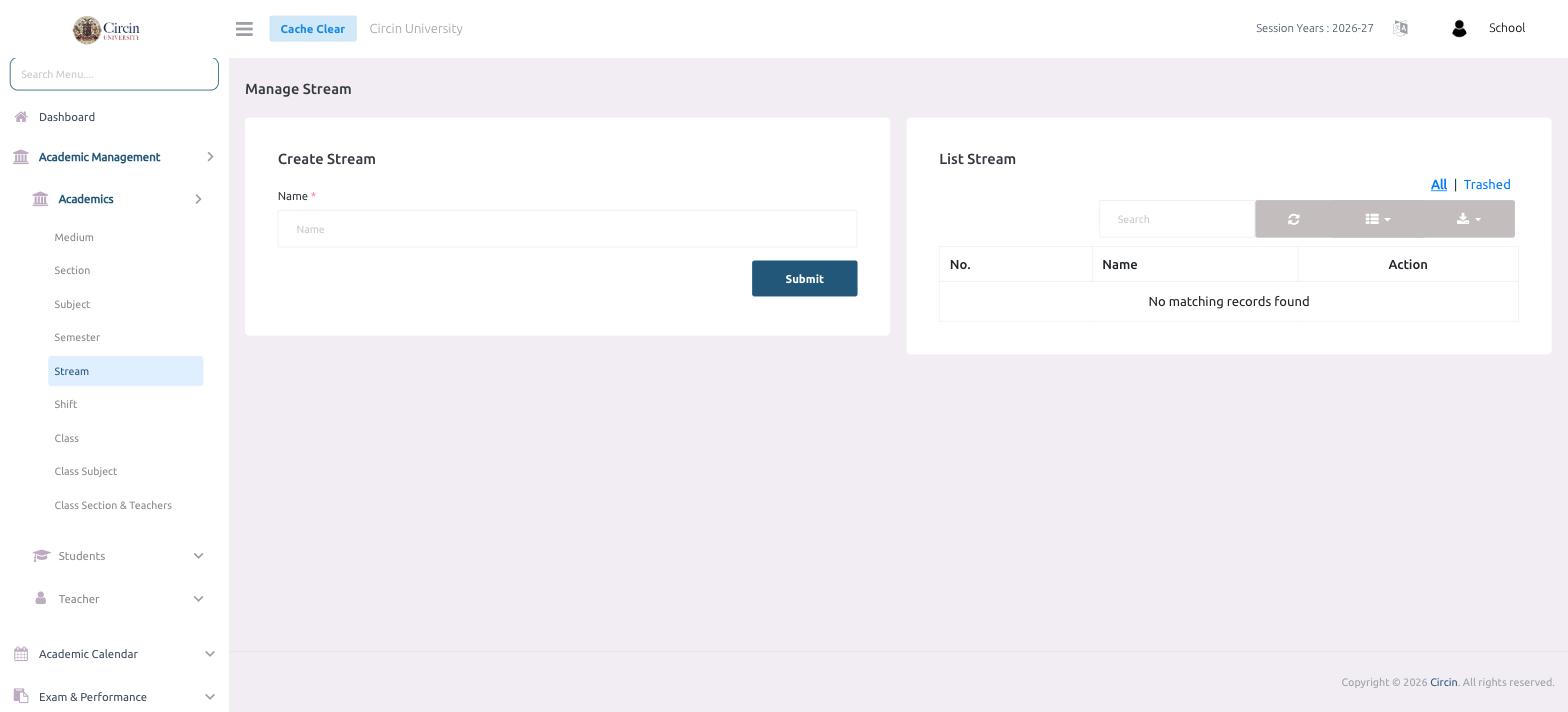Screen dimensions: 1568x712
Task: Expand the Academic Calendar chevron
Action: point(210,654)
